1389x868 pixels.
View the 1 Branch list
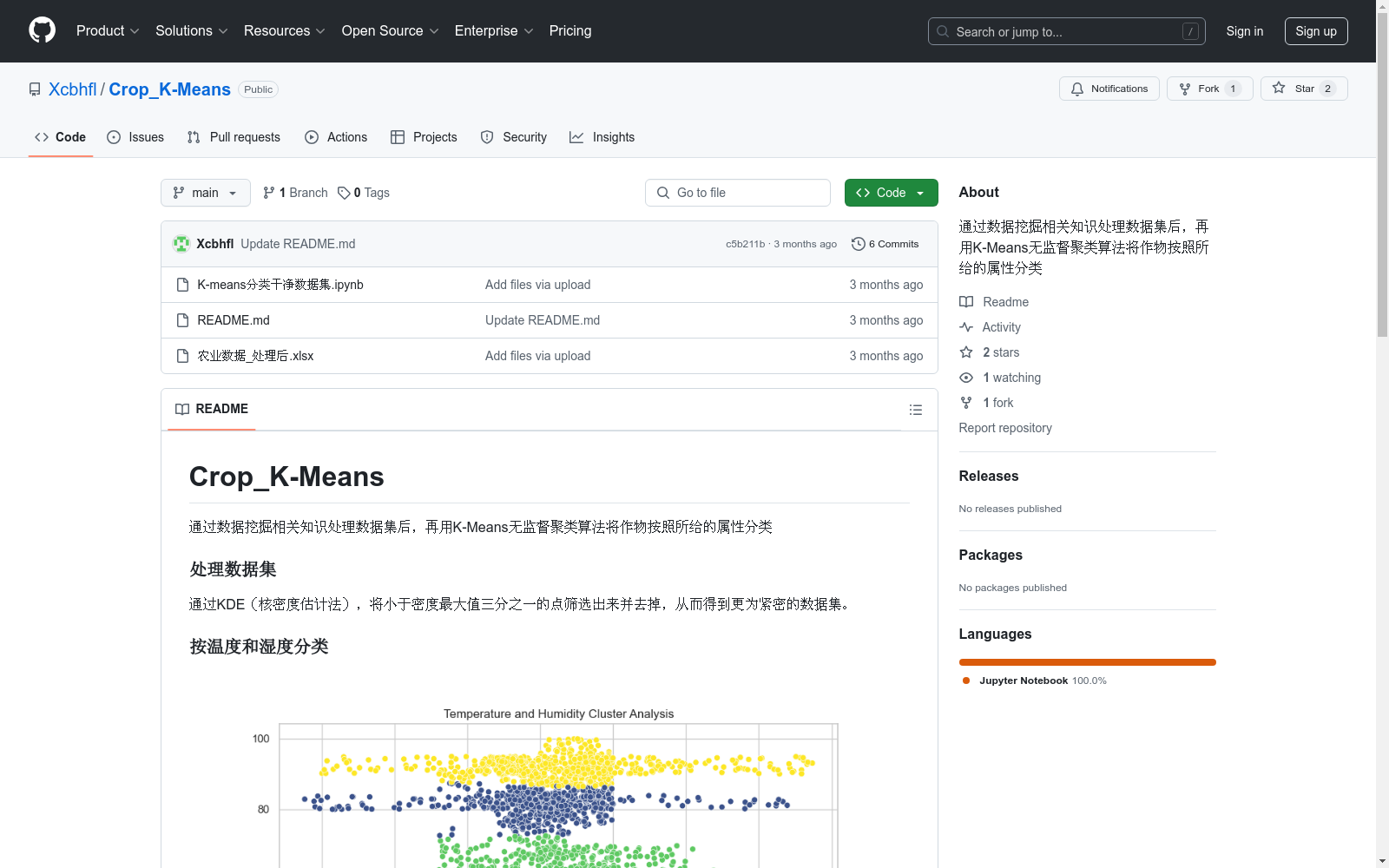pyautogui.click(x=296, y=193)
